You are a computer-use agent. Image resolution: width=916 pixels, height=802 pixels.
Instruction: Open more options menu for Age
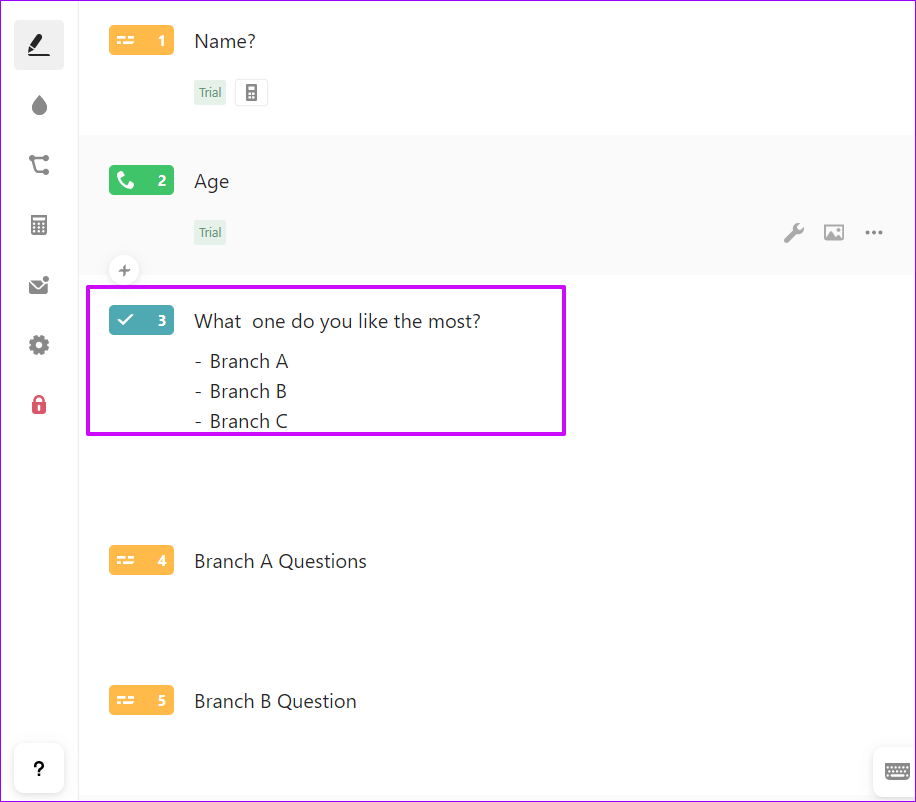[x=874, y=233]
